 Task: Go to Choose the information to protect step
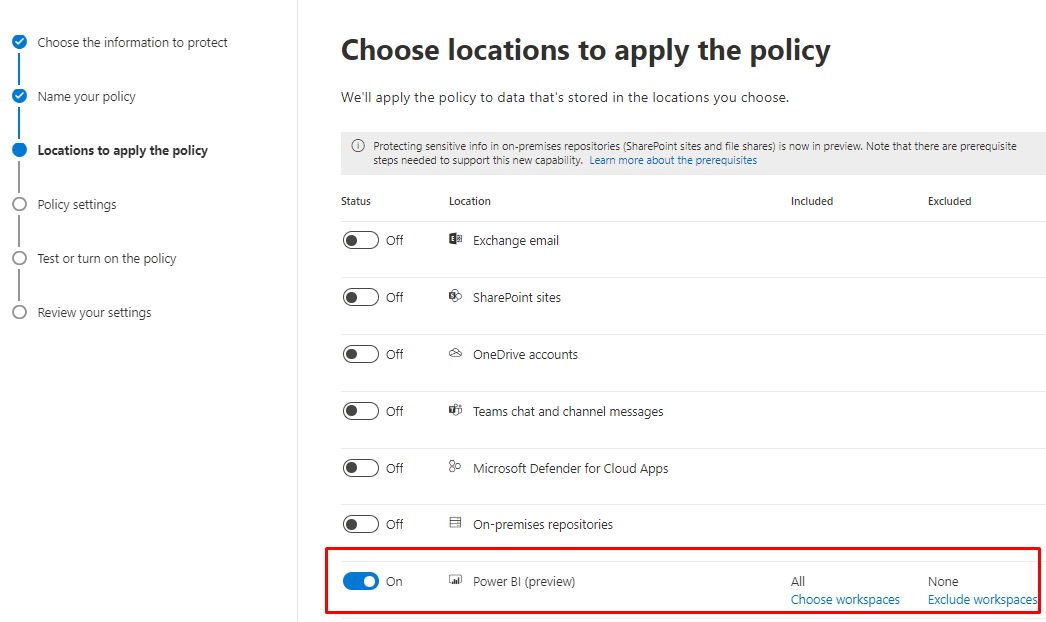click(132, 43)
